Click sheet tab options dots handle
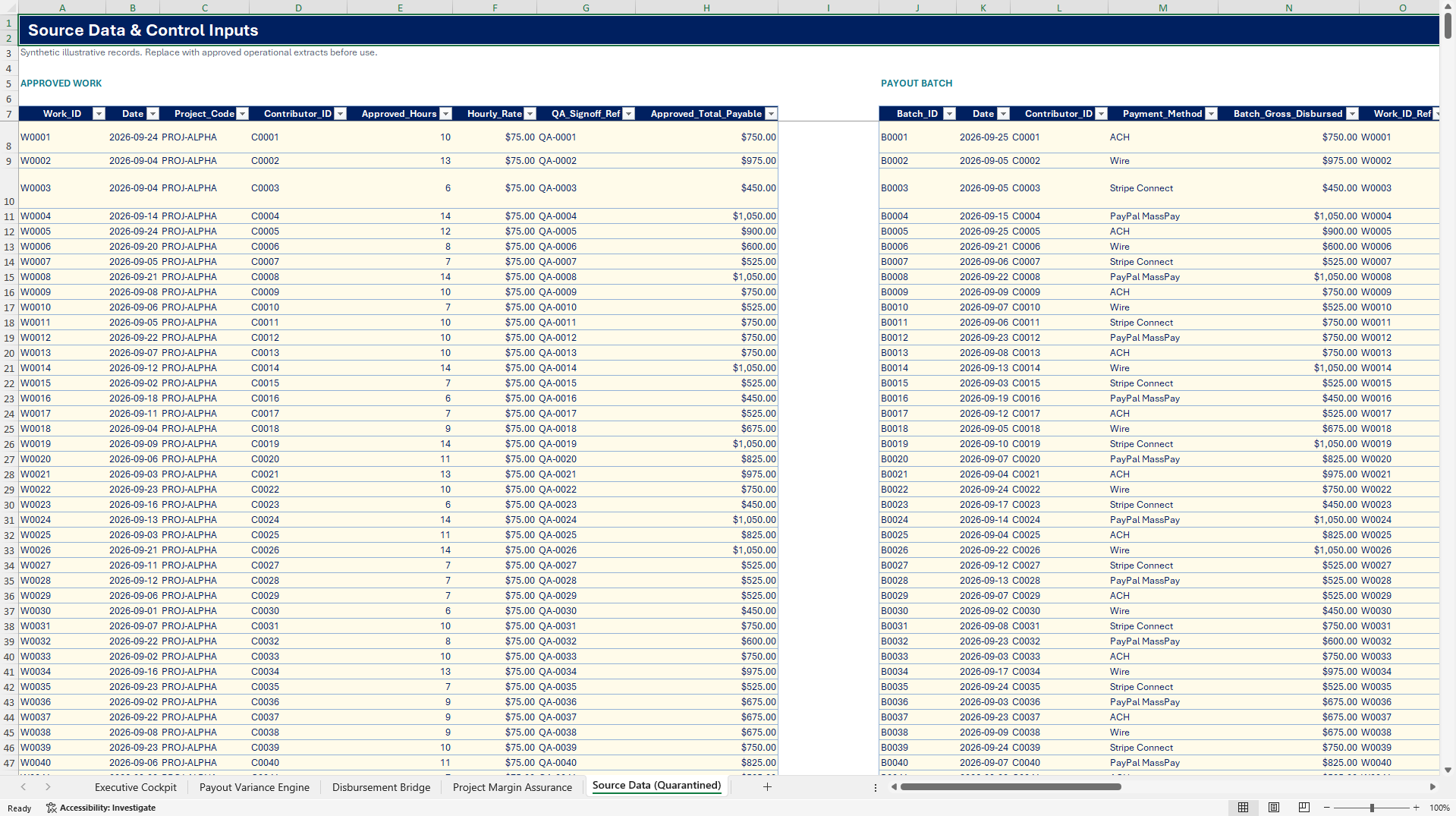Image resolution: width=1456 pixels, height=816 pixels. pyautogui.click(x=875, y=787)
